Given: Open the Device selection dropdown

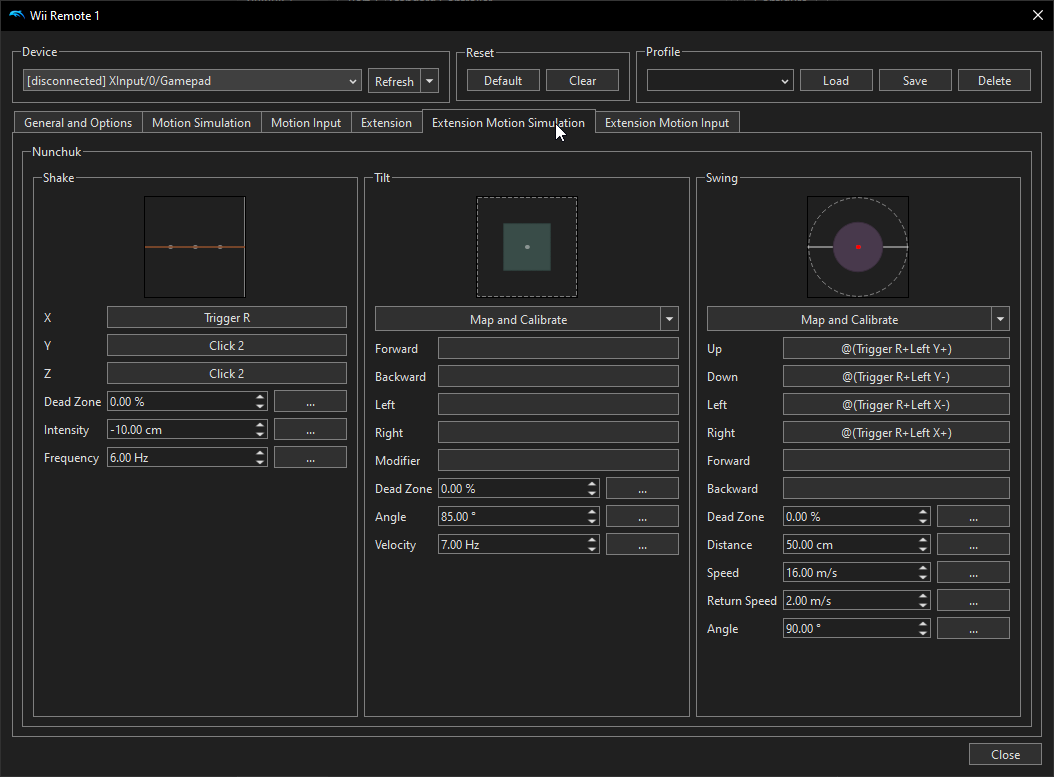Looking at the screenshot, I should pos(192,81).
